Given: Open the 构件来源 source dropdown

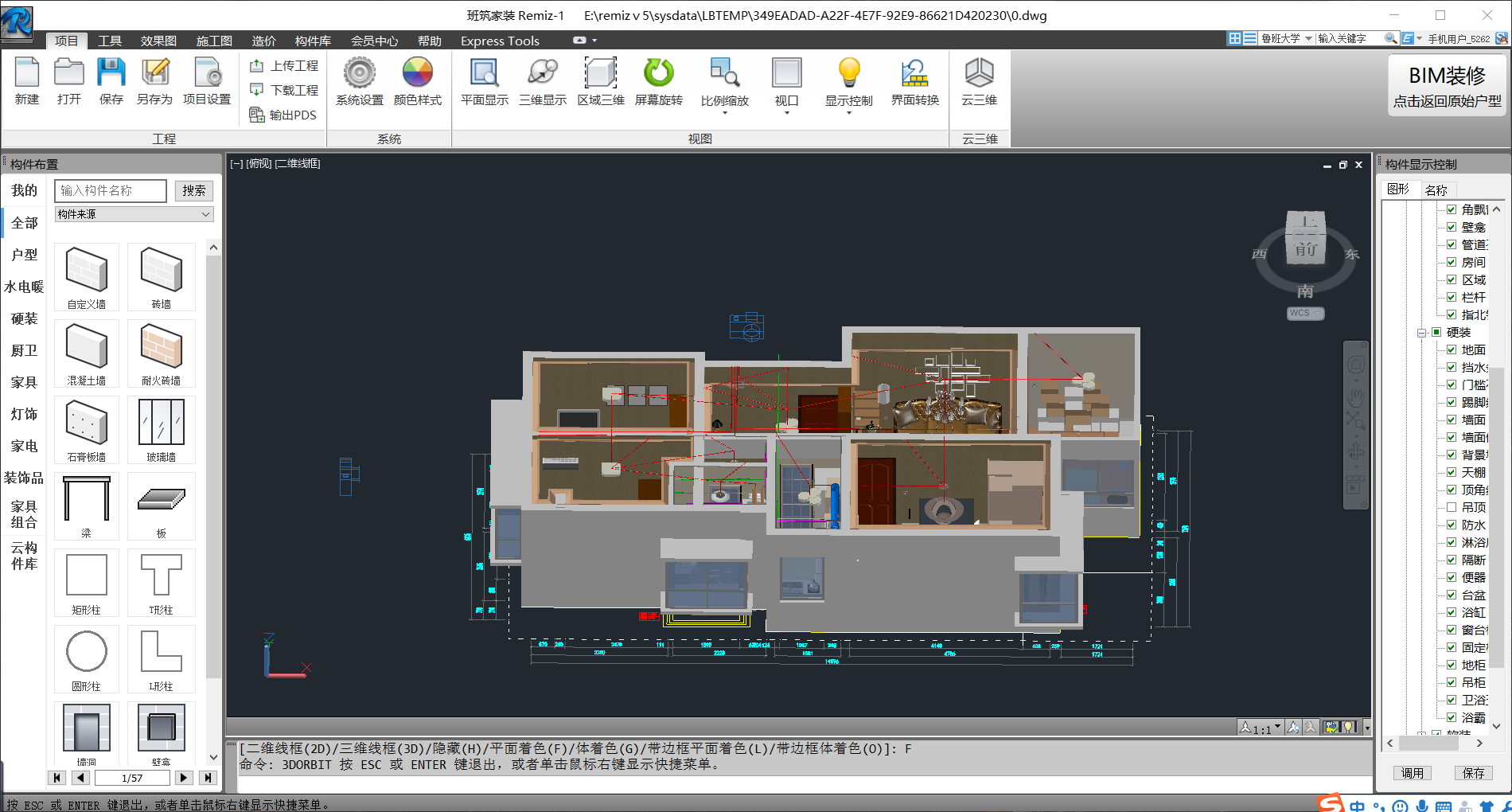Looking at the screenshot, I should [134, 214].
